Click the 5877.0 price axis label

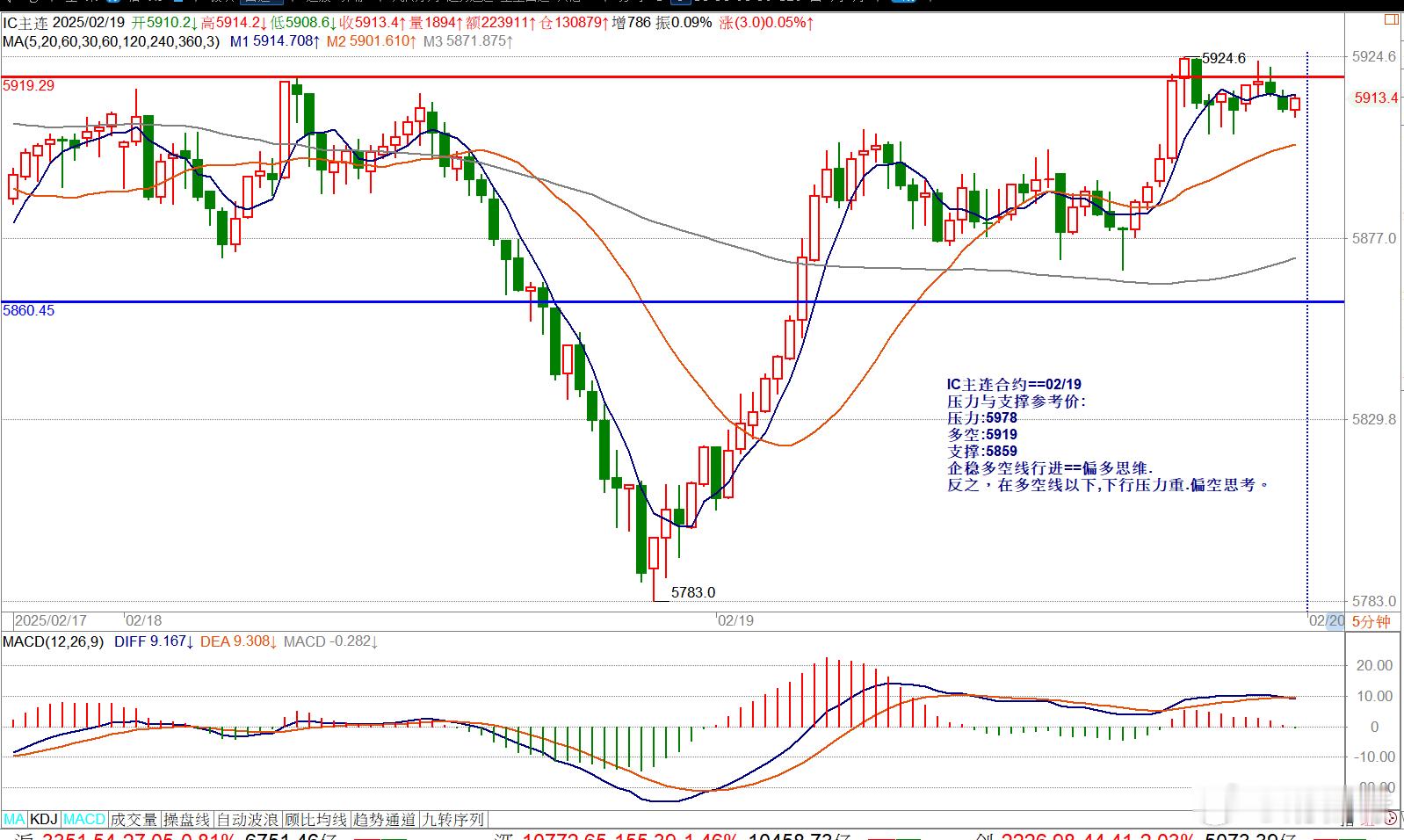pos(1374,238)
